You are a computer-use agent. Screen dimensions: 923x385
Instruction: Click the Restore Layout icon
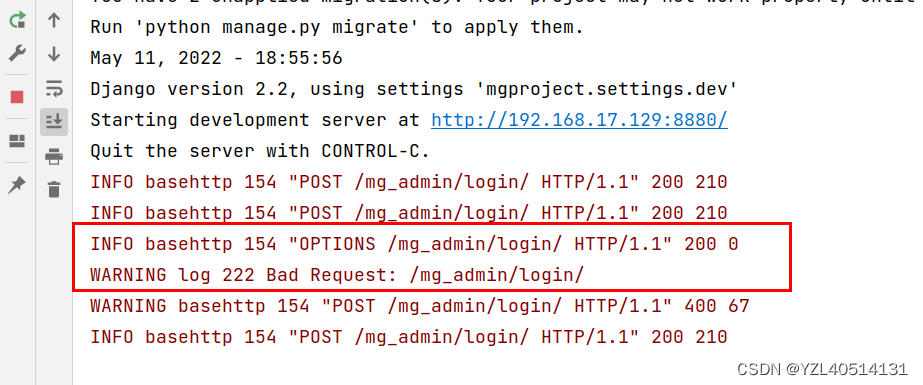[17, 141]
